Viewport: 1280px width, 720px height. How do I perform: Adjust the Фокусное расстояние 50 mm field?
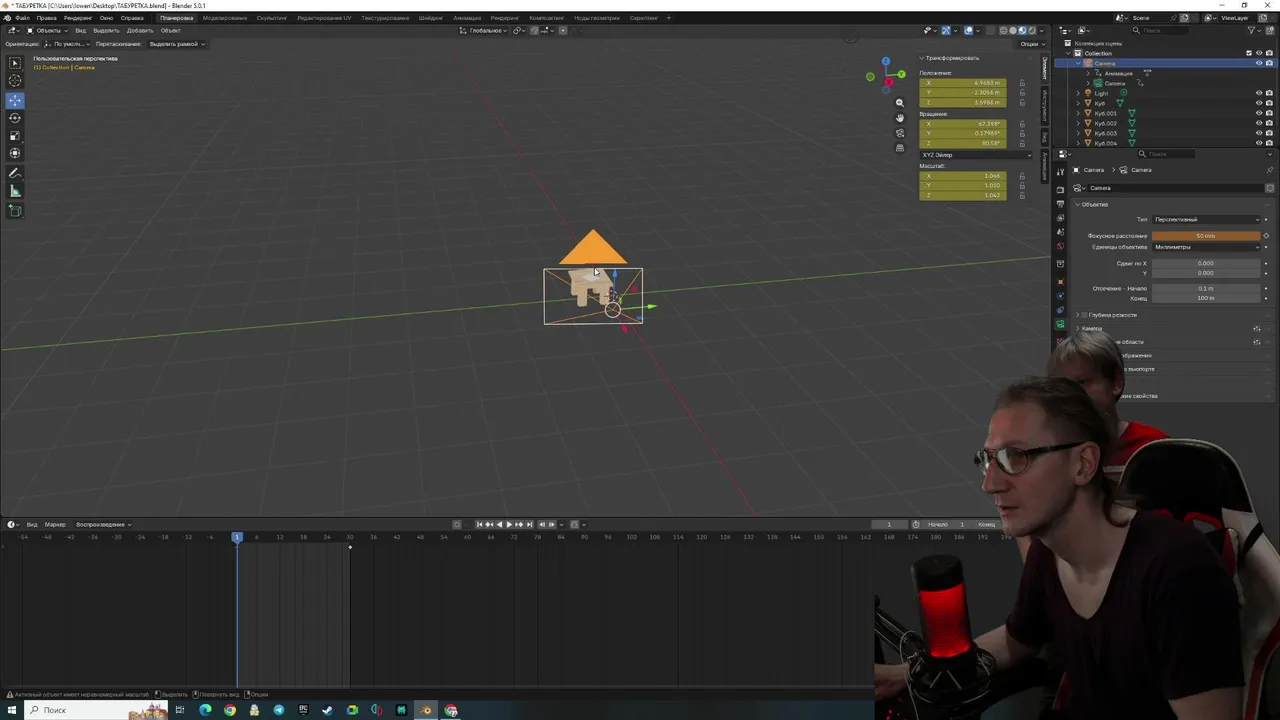pyautogui.click(x=1206, y=236)
